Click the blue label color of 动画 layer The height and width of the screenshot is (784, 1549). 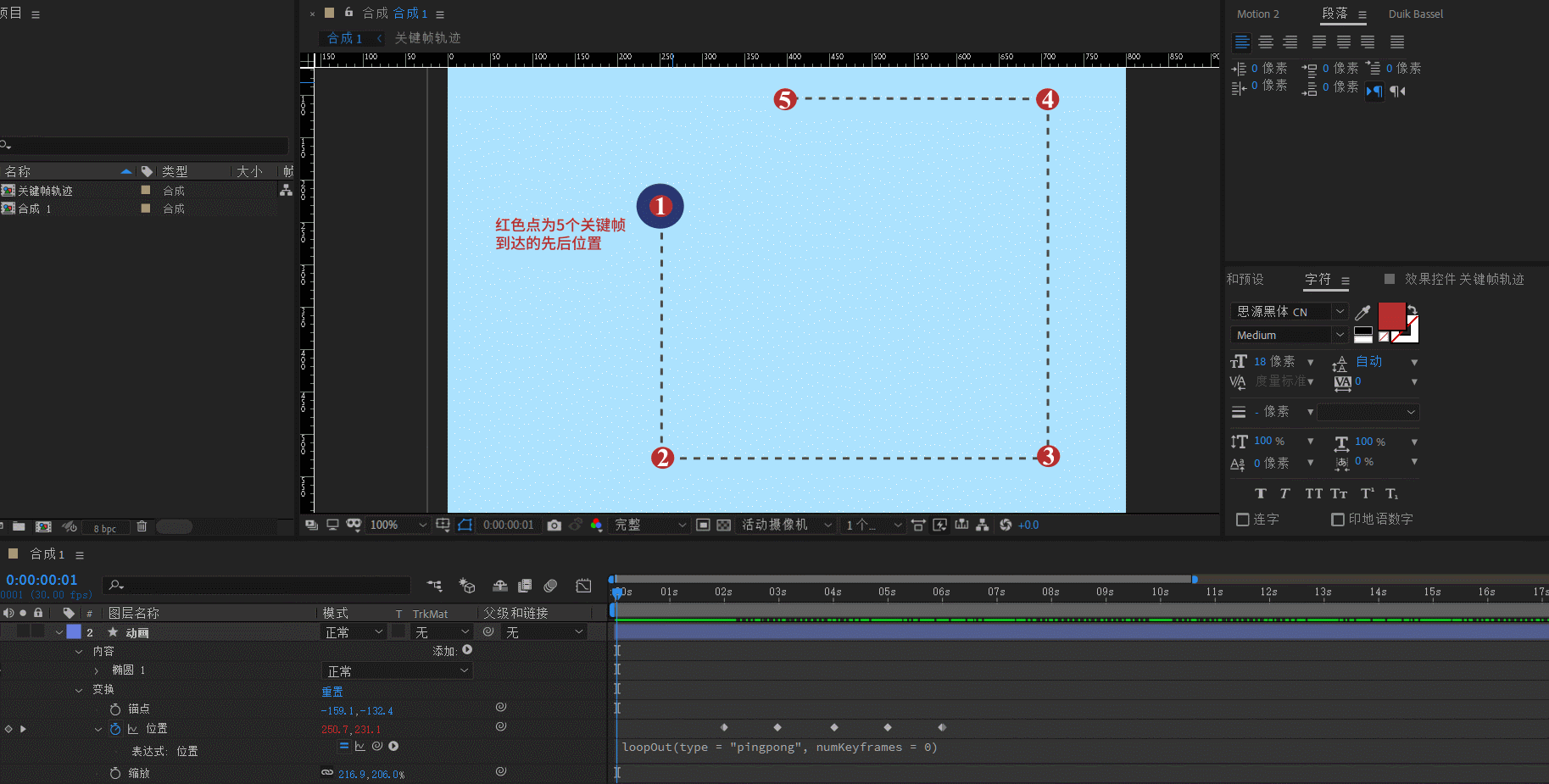(x=74, y=632)
